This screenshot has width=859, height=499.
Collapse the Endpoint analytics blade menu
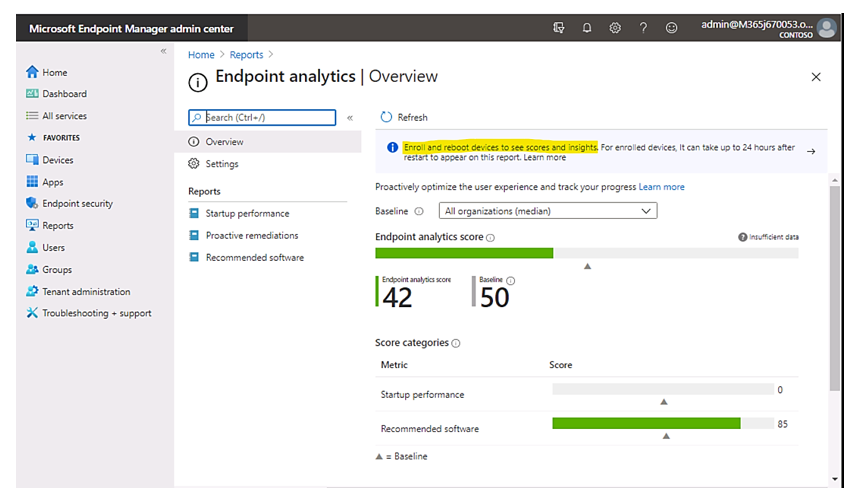350,118
